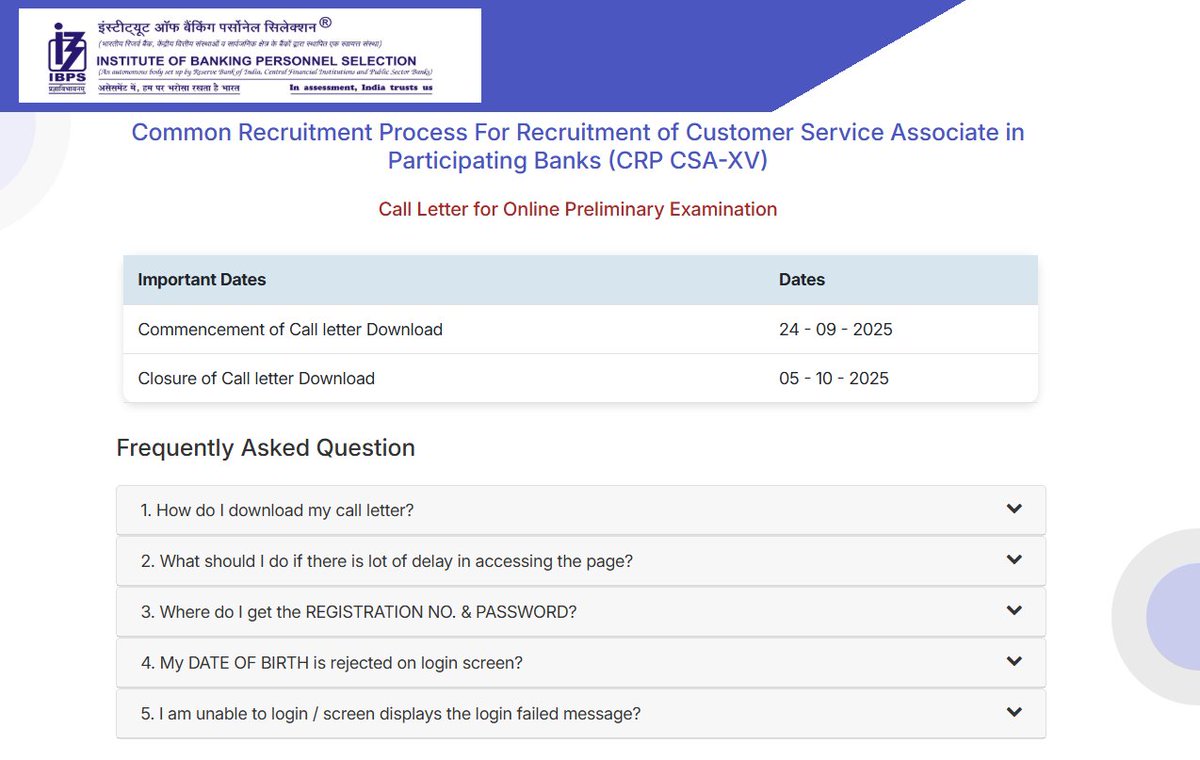Click the Commencement of Call letter Download row
Image resolution: width=1200 pixels, height=760 pixels.
coord(290,329)
